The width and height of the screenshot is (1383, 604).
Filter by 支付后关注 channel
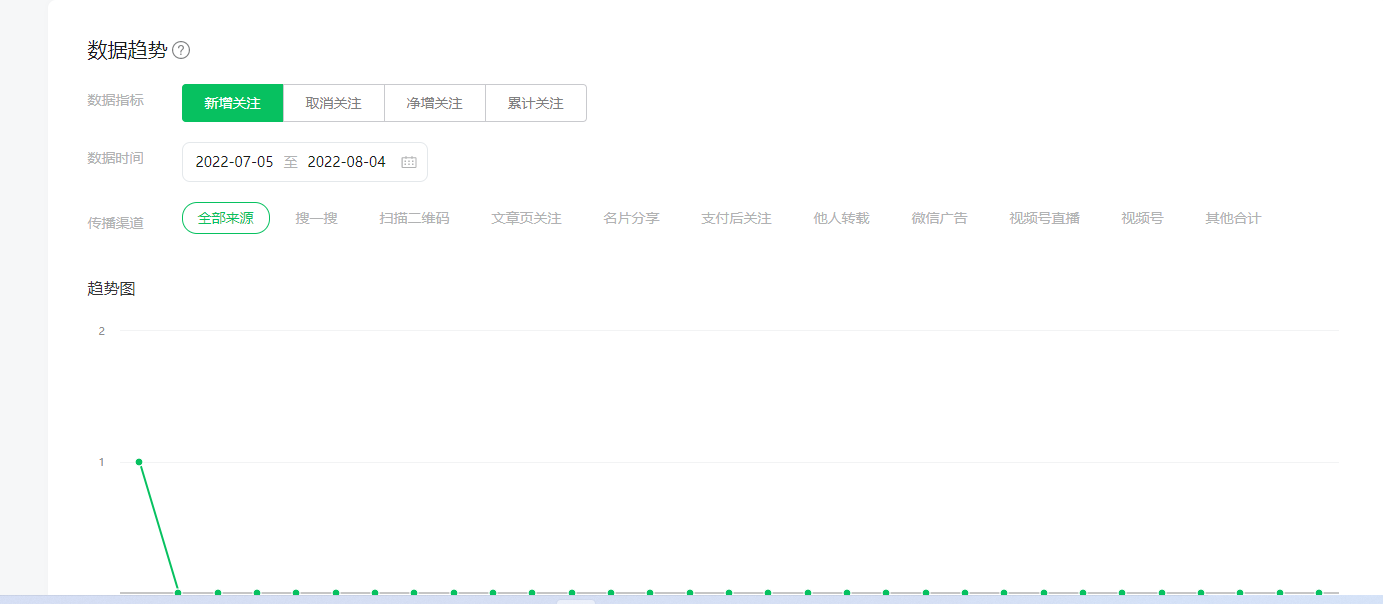pos(737,218)
